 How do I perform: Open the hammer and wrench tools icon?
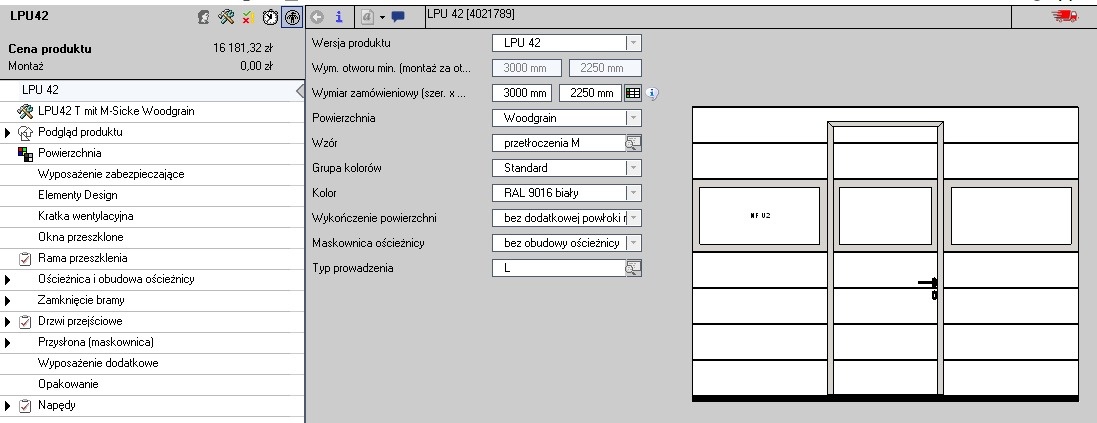[x=225, y=17]
